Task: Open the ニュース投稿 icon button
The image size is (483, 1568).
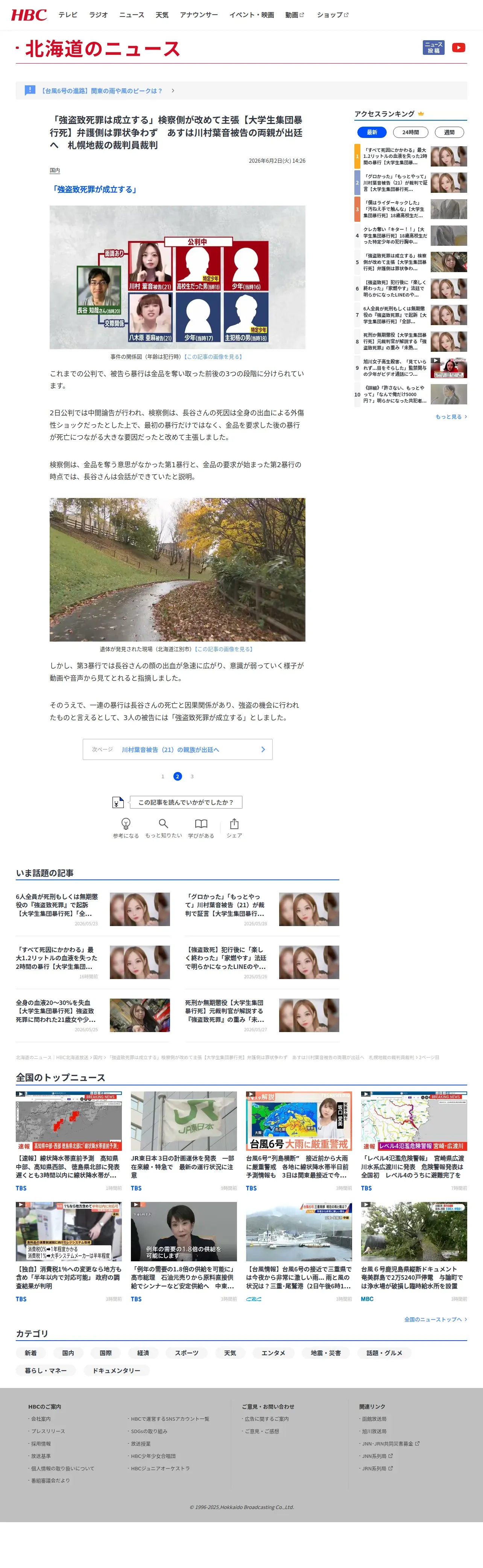Action: [434, 47]
